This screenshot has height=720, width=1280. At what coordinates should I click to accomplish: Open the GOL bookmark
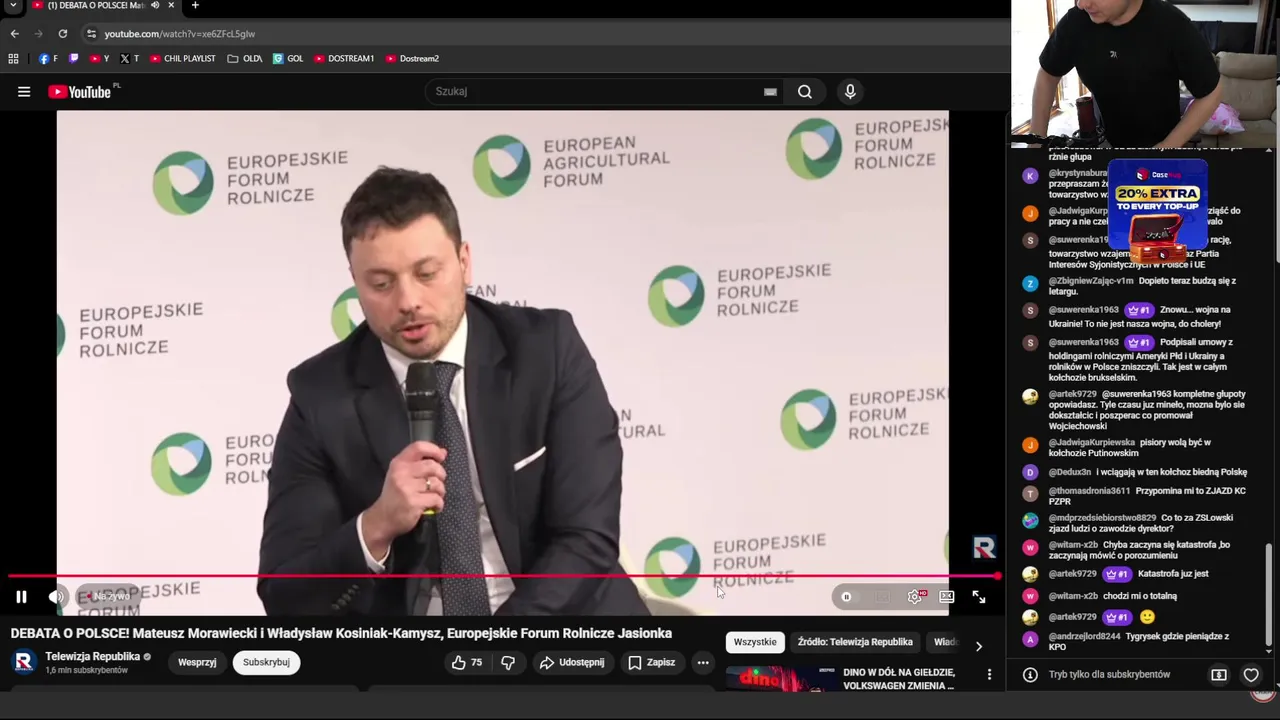coord(288,59)
